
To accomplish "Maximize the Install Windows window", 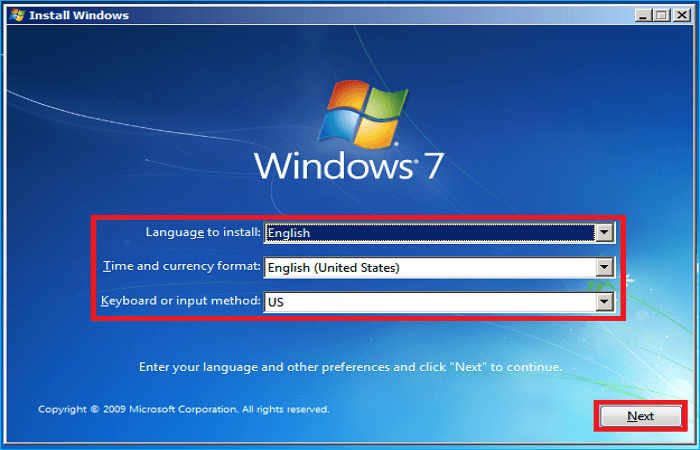I will click(662, 16).
